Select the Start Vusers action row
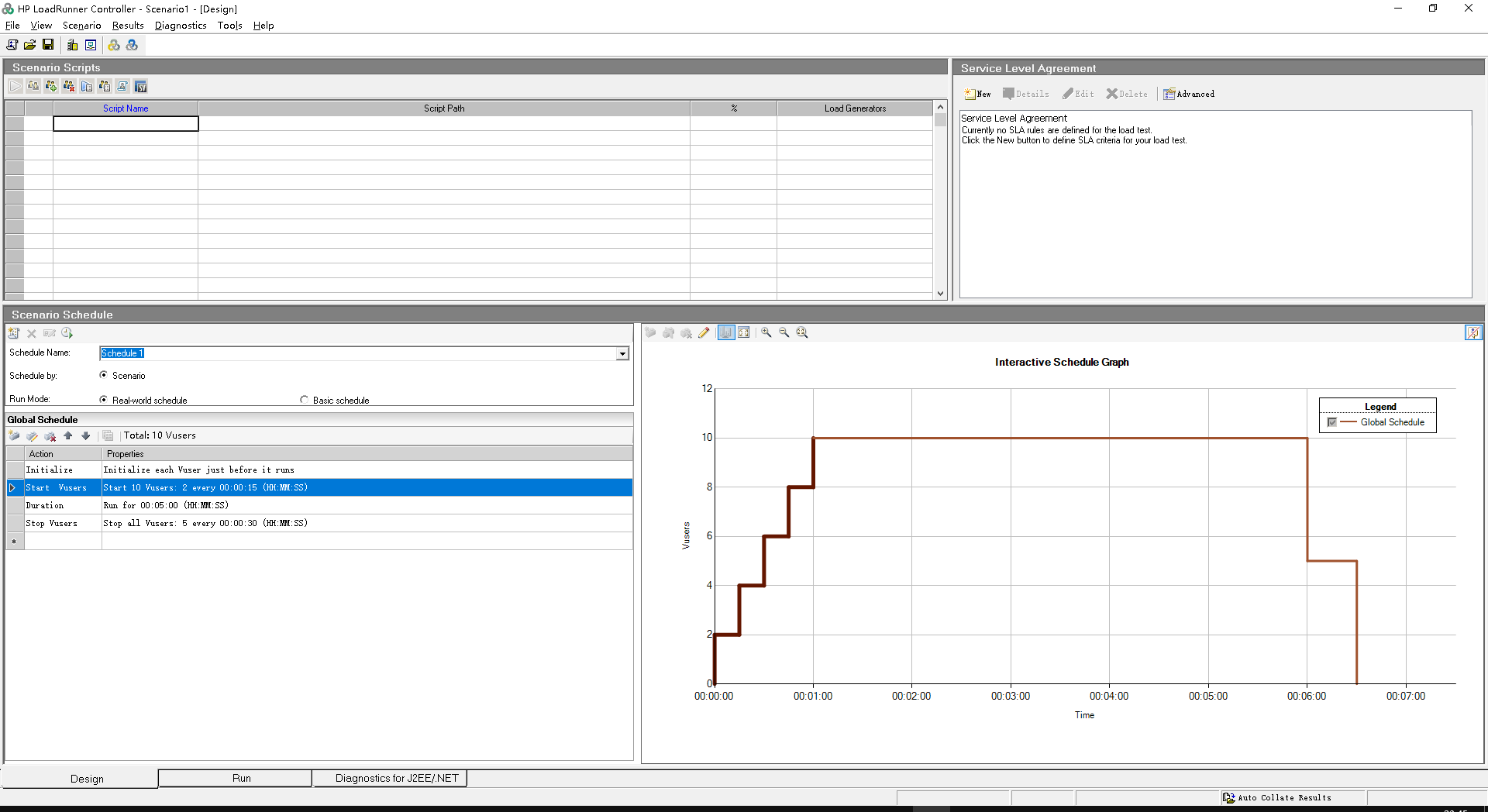The height and width of the screenshot is (812, 1488). point(319,487)
